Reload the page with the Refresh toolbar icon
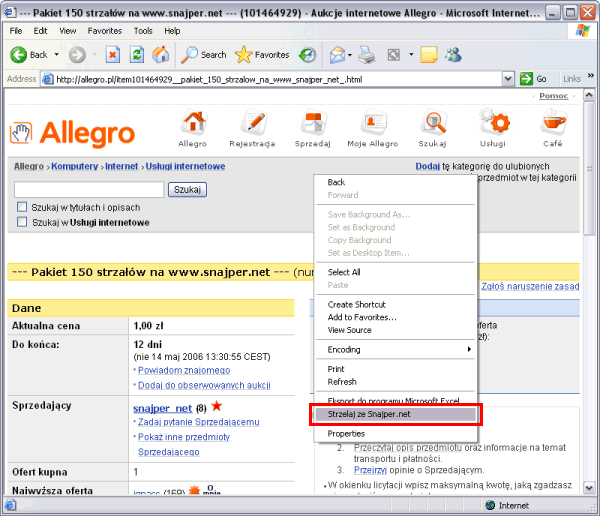This screenshot has width=600, height=516. coord(137,55)
